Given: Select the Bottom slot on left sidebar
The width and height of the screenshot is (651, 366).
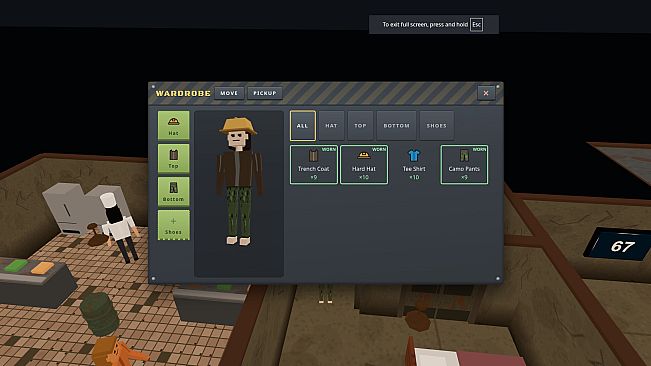Looking at the screenshot, I should tap(174, 192).
